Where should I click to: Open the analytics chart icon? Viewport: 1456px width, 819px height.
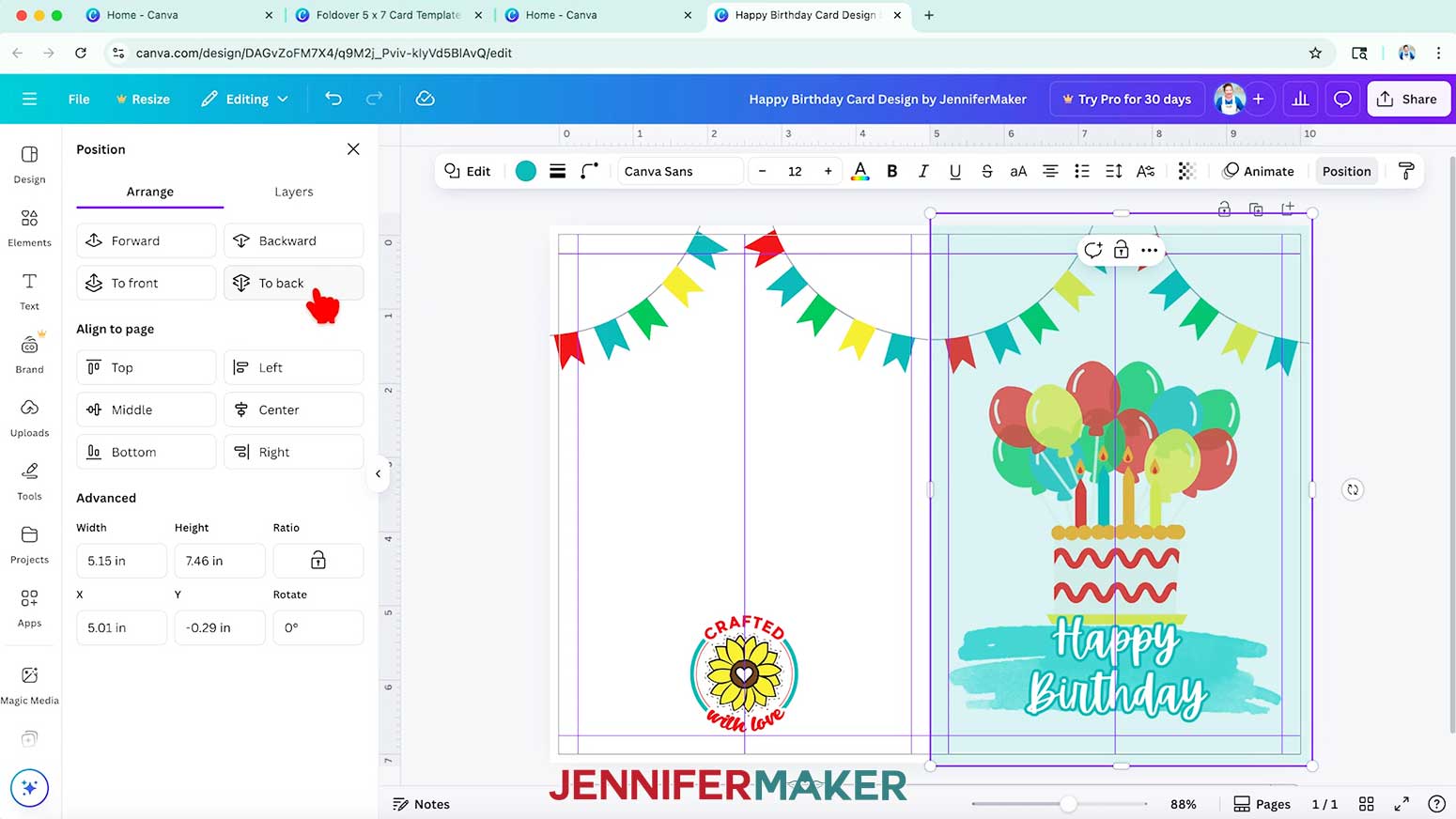coord(1300,99)
